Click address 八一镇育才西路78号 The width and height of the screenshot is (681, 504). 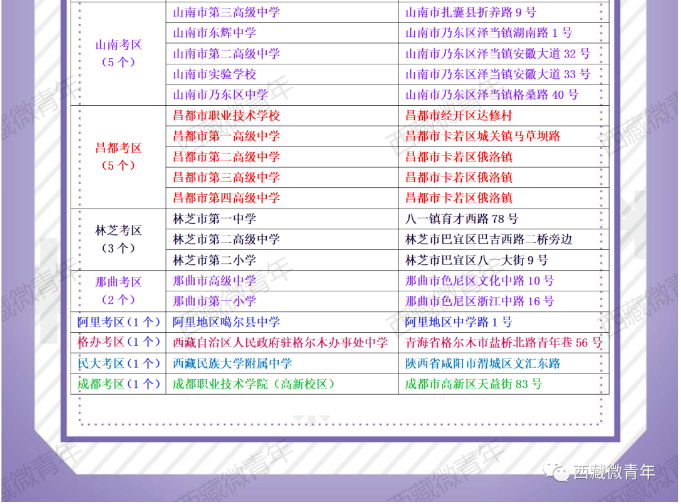point(462,219)
